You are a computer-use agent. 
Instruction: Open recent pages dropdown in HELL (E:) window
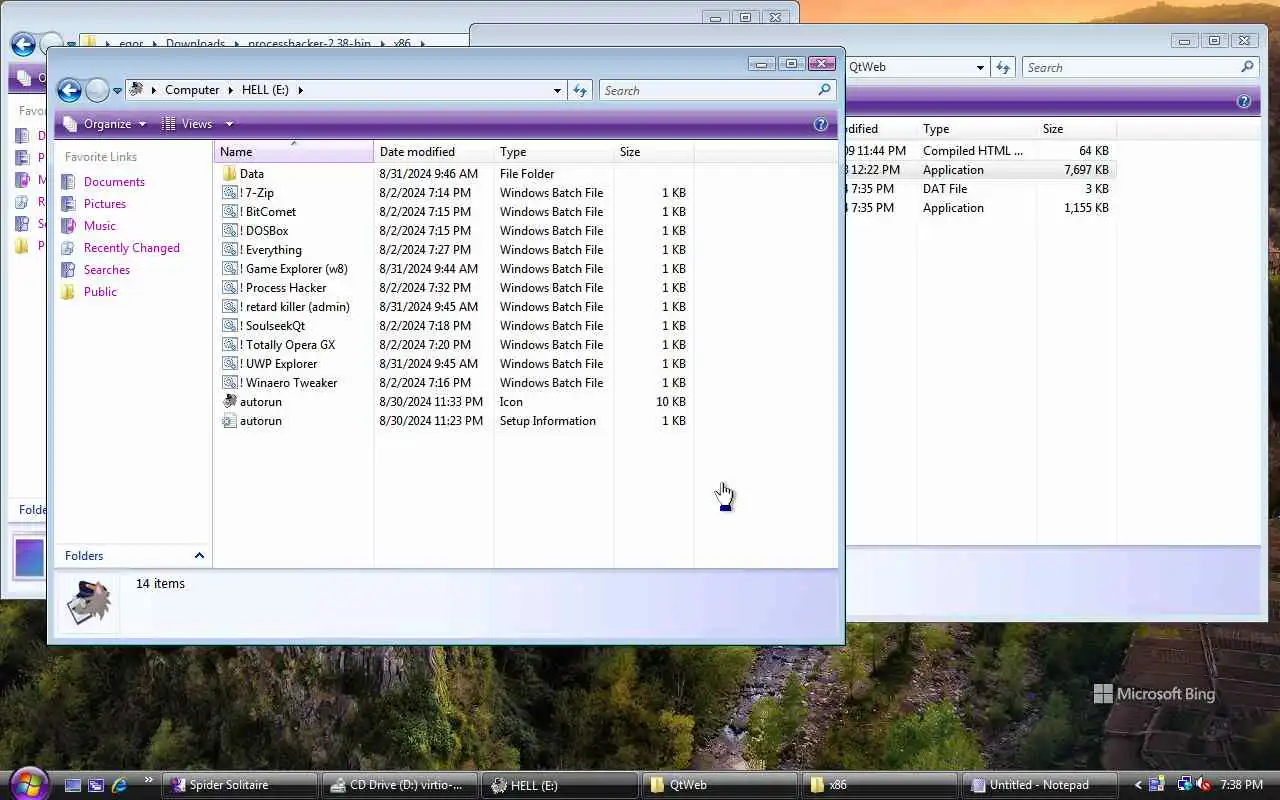point(117,91)
